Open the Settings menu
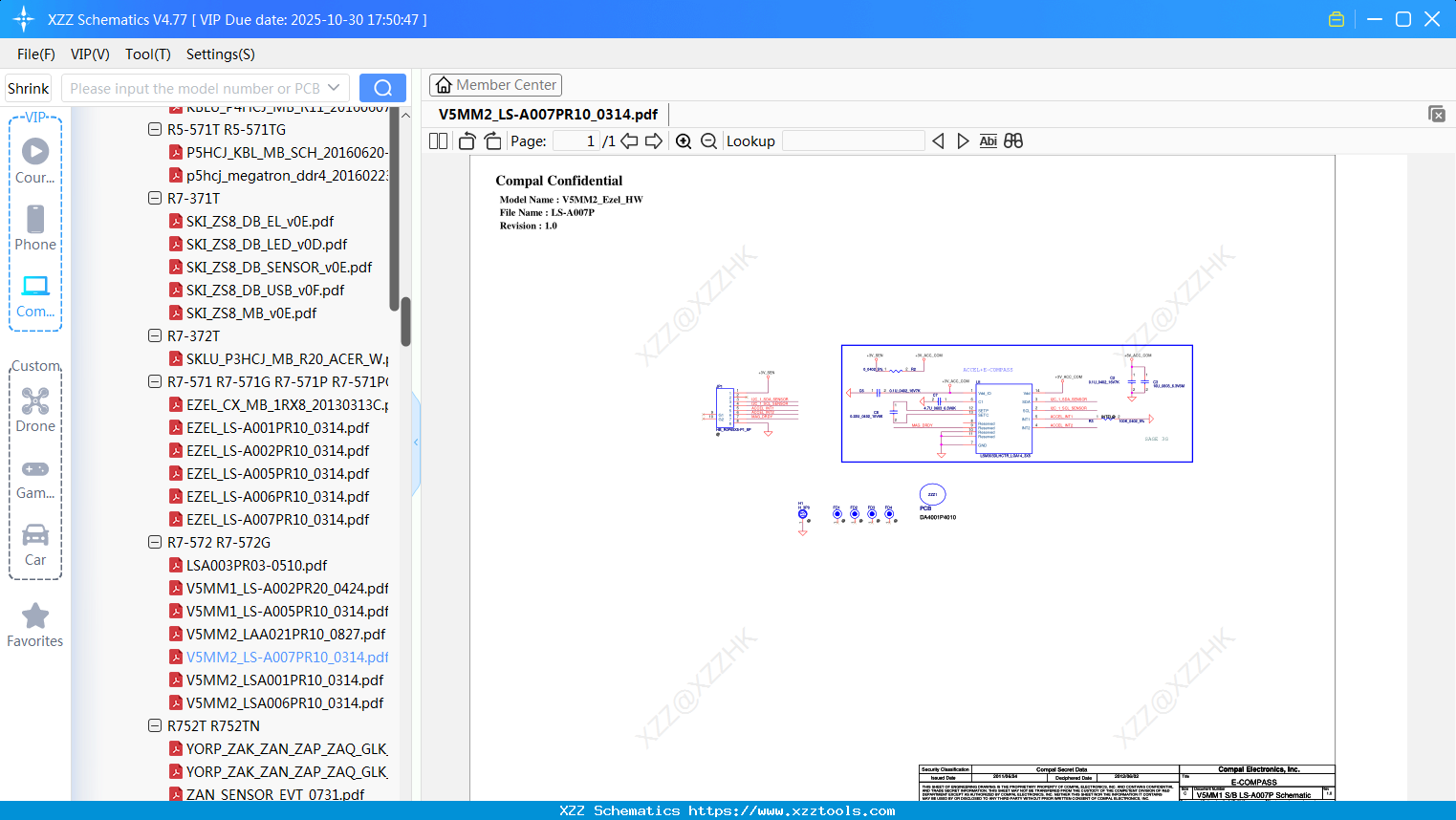This screenshot has width=1456, height=820. click(221, 54)
